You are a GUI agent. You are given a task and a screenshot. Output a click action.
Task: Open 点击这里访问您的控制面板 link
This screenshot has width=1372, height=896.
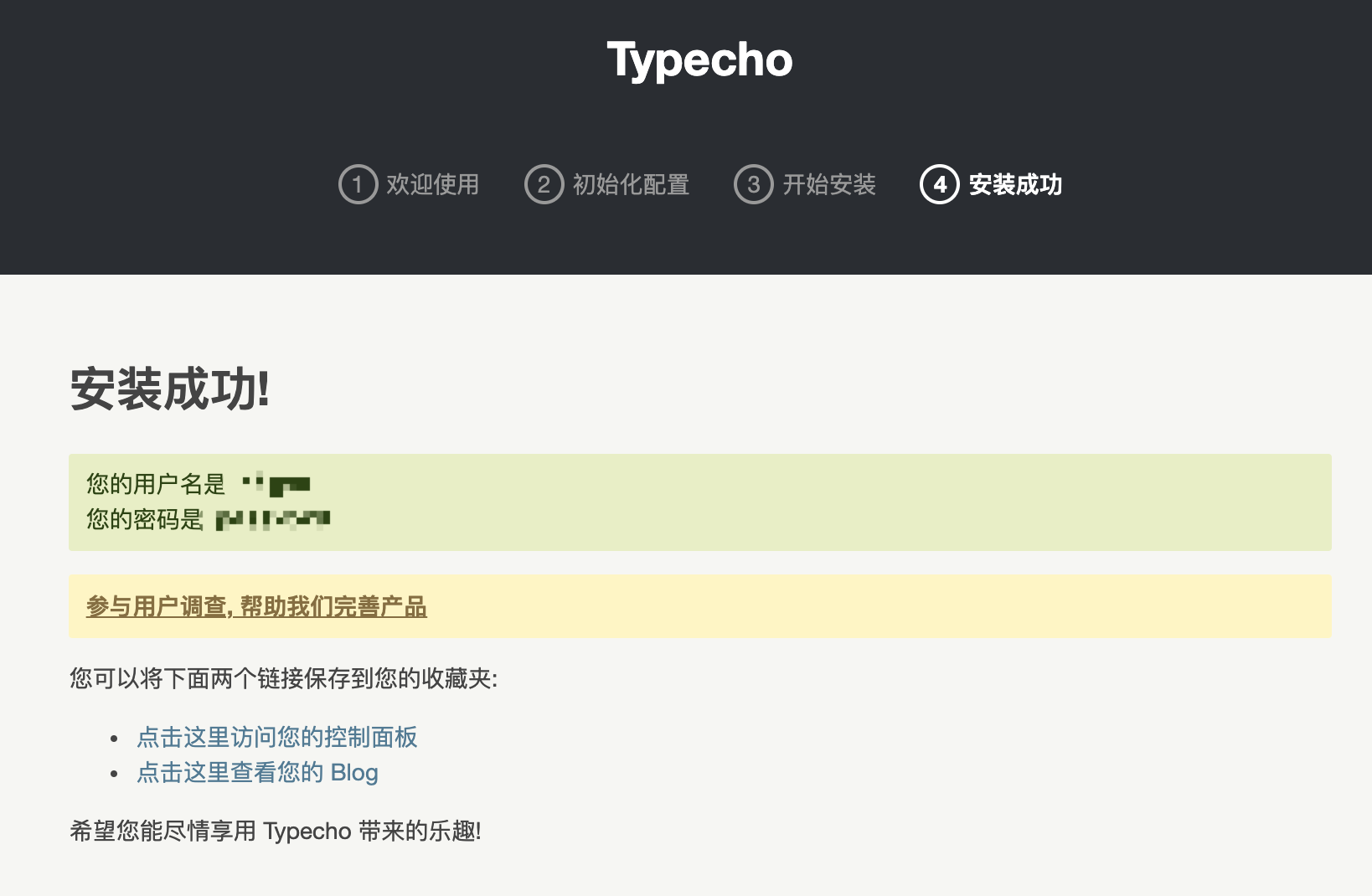(277, 737)
